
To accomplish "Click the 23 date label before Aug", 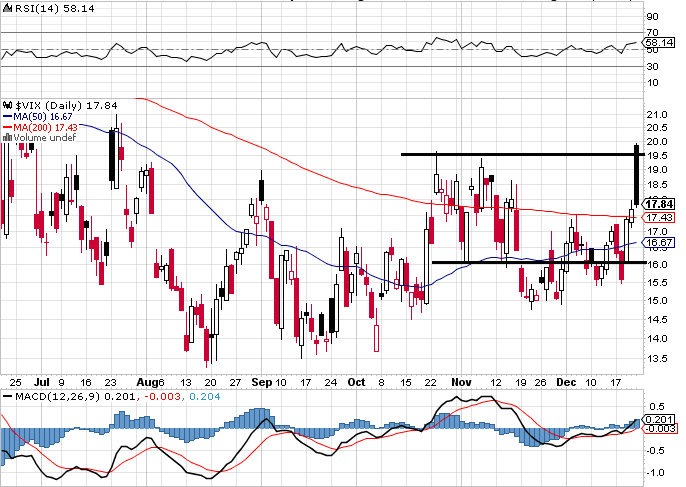I will pyautogui.click(x=111, y=382).
